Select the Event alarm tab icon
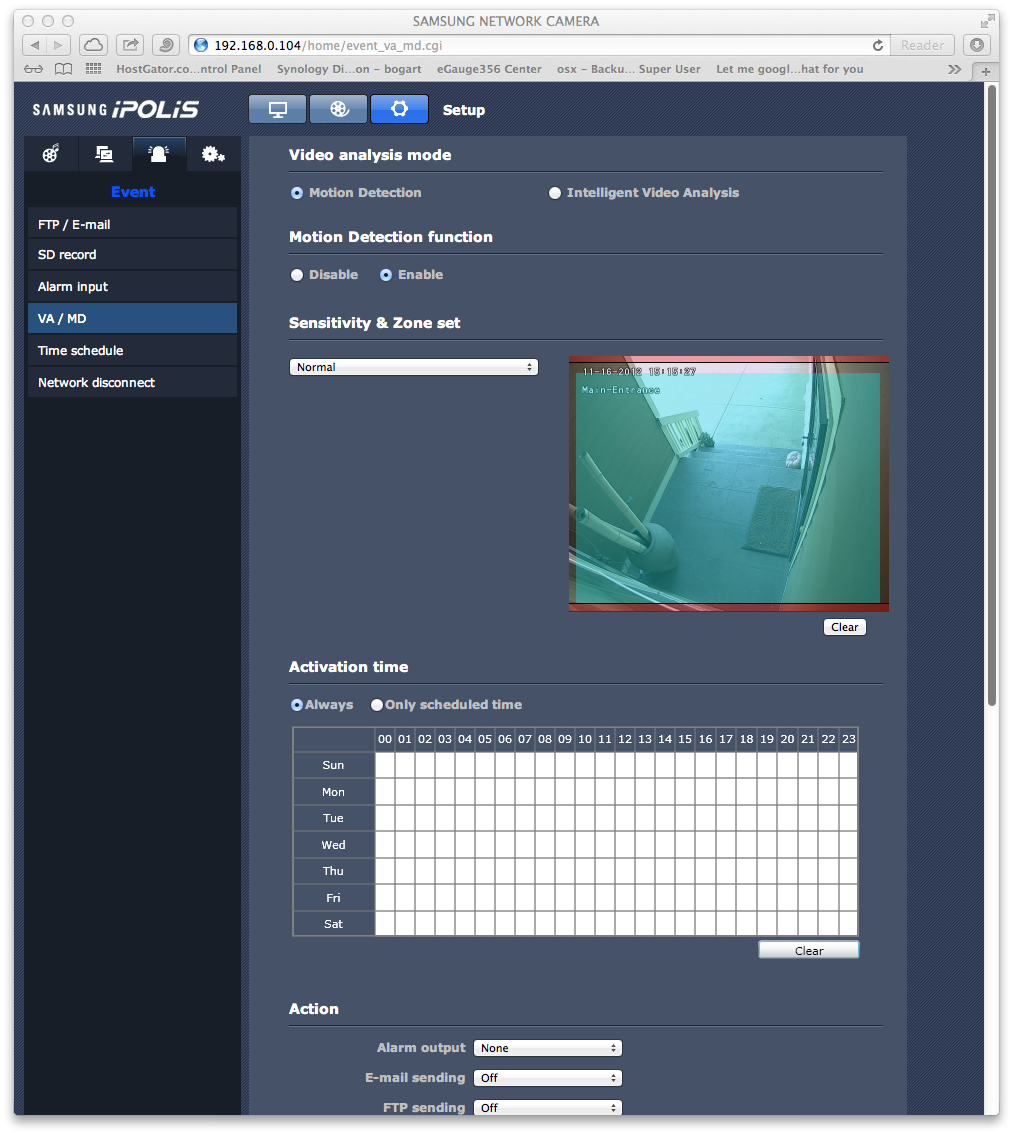 point(159,153)
